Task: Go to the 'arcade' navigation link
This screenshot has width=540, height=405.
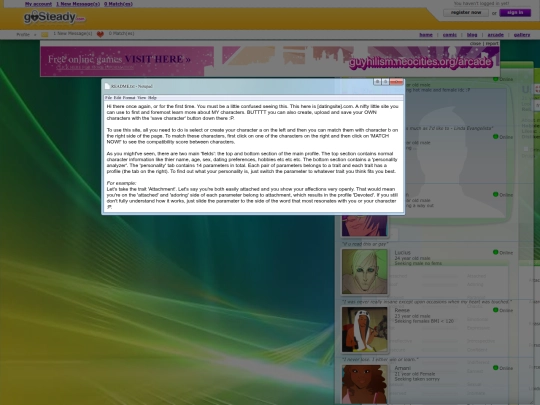Action: coord(496,35)
